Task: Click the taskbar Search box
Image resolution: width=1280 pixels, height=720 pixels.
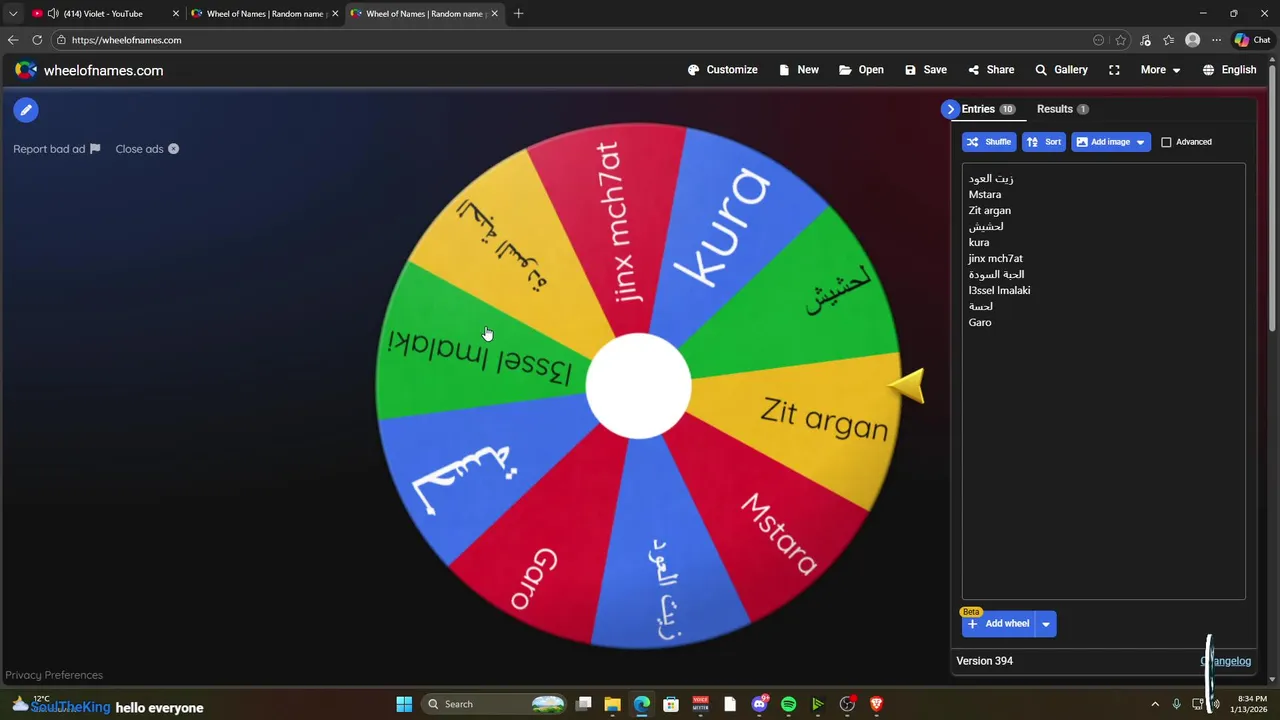Action: (496, 704)
